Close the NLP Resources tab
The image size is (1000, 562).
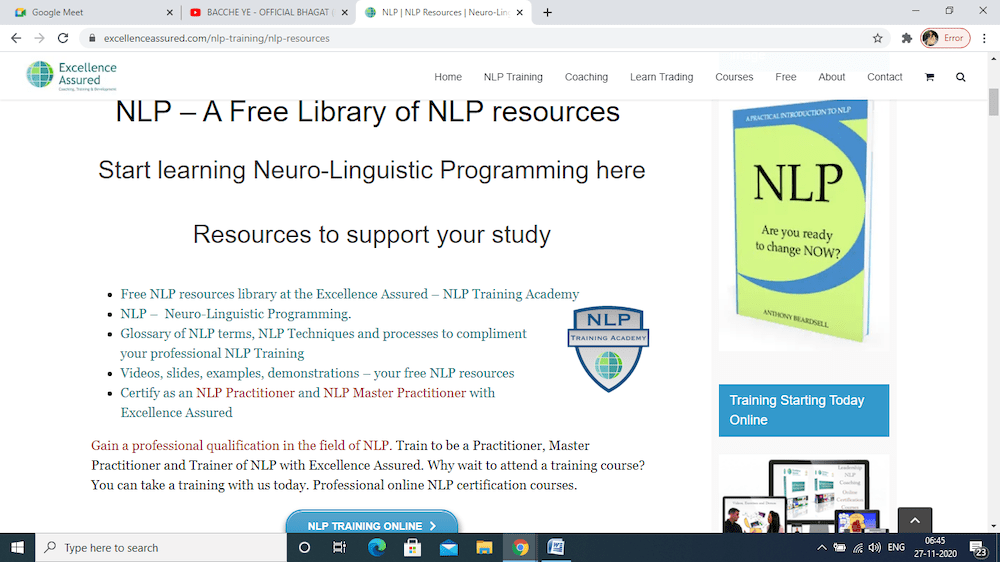tap(519, 12)
